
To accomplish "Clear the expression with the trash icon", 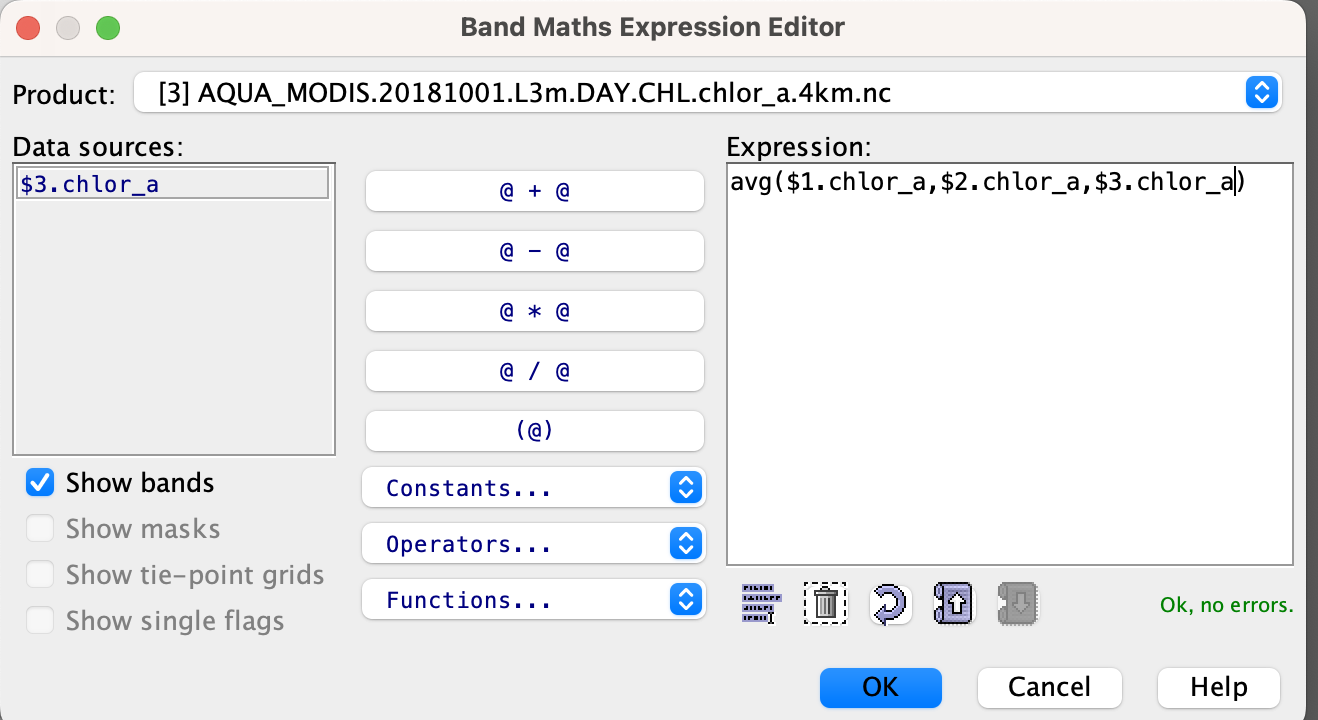I will (825, 603).
